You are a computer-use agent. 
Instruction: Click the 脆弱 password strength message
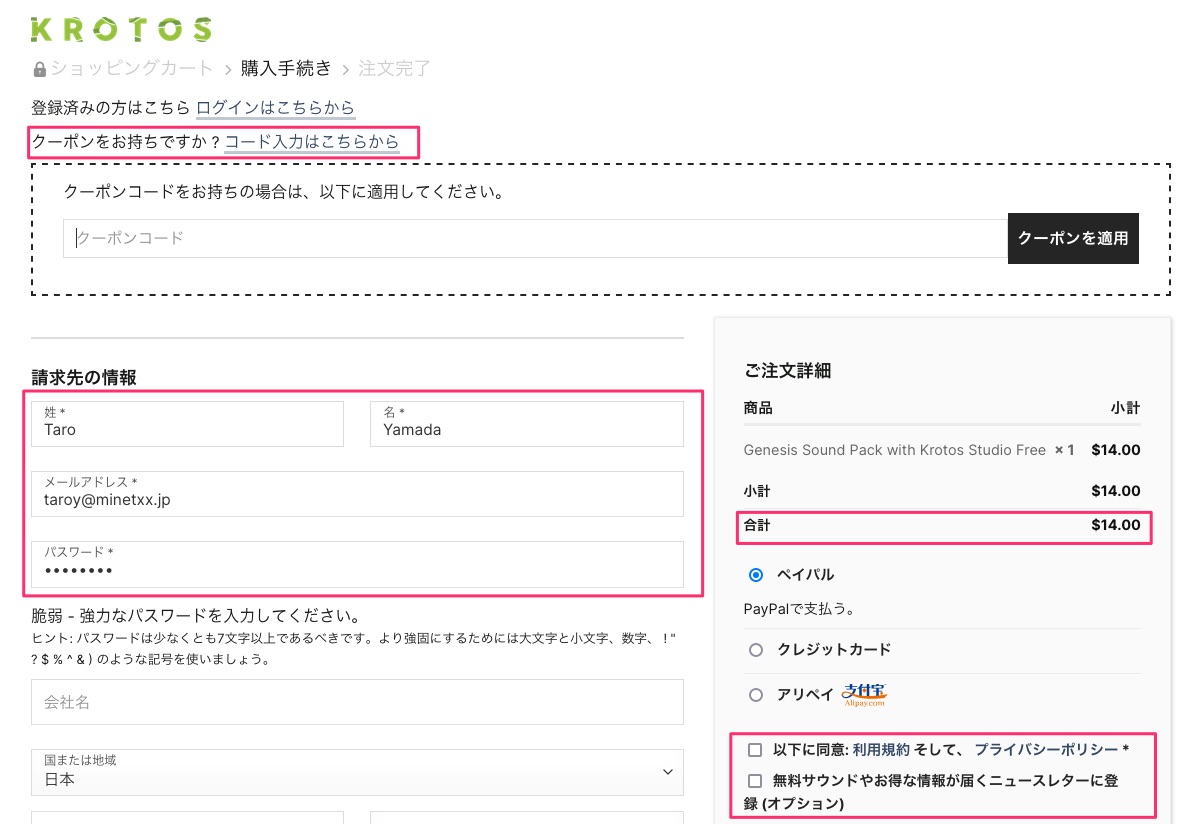[196, 615]
